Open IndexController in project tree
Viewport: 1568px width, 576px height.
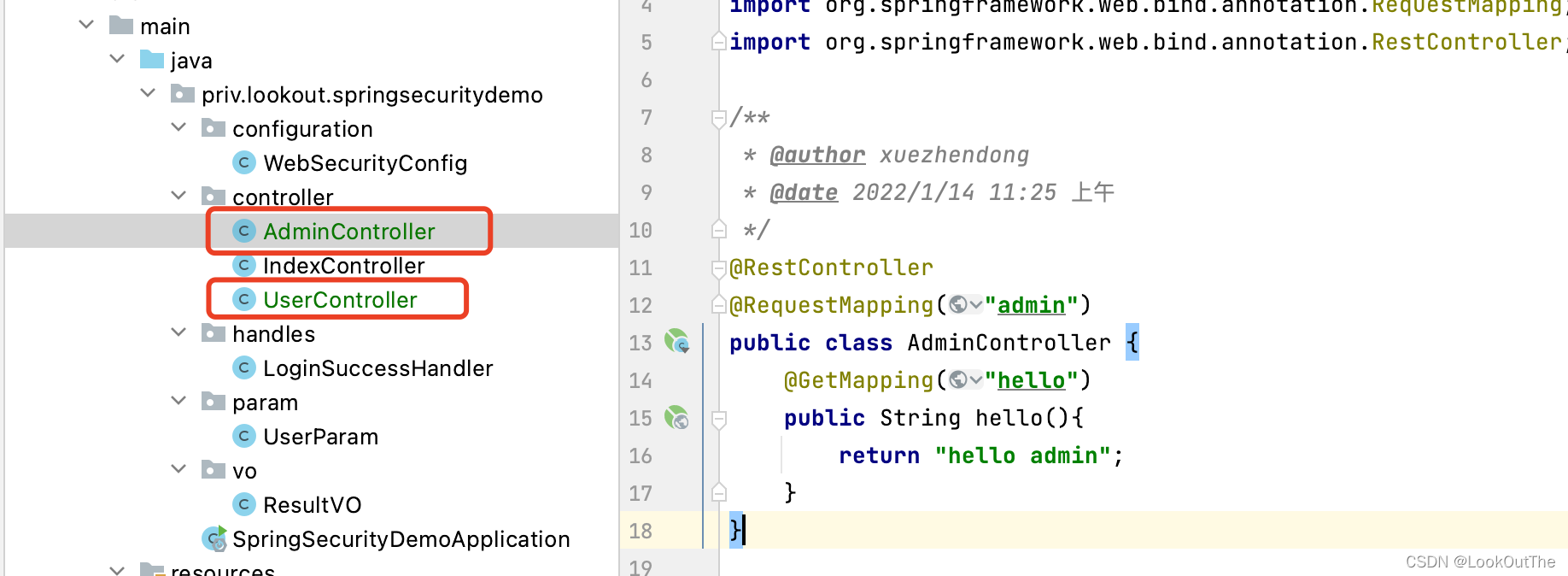click(343, 265)
